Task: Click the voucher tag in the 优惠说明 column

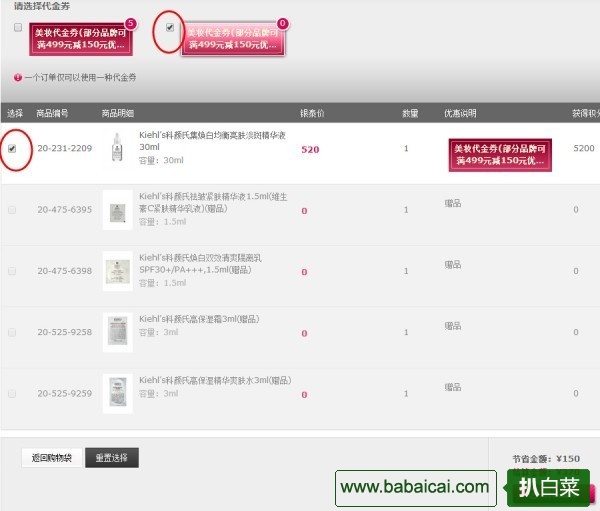Action: coord(498,154)
